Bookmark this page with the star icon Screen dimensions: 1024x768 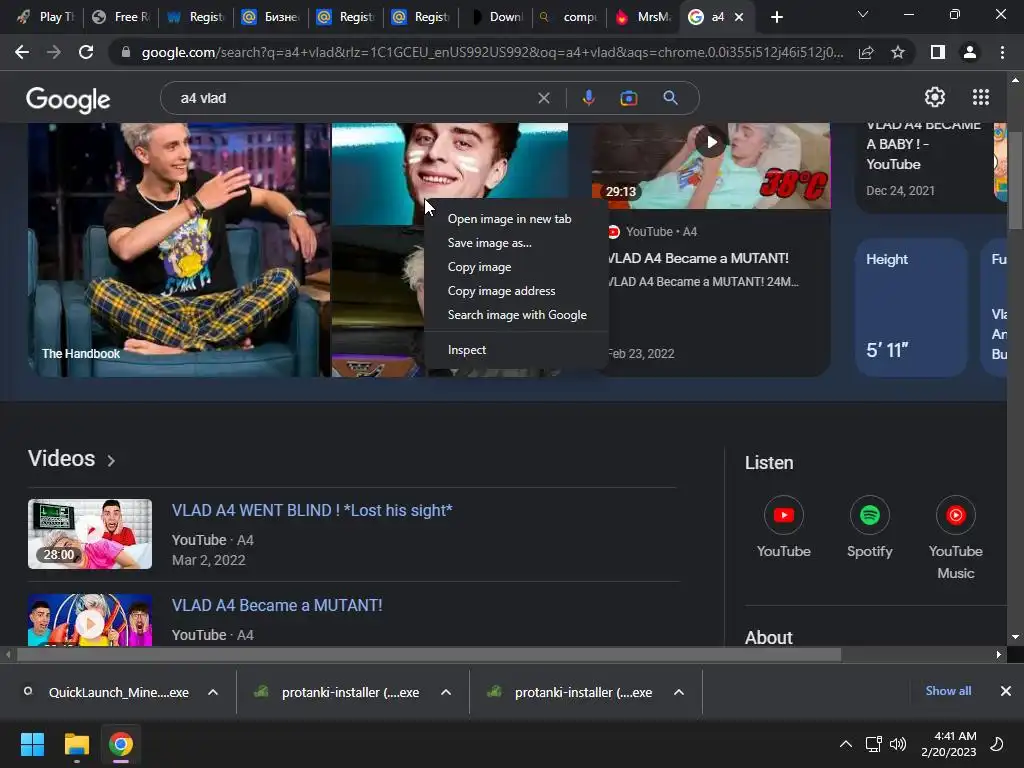(x=898, y=52)
